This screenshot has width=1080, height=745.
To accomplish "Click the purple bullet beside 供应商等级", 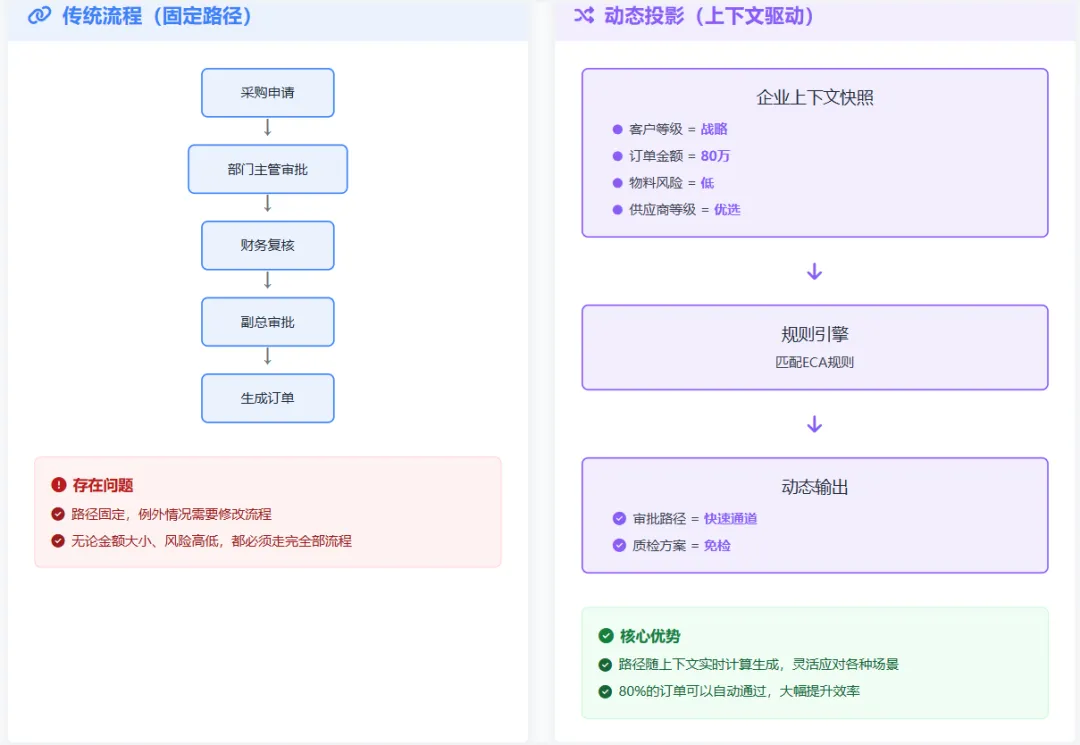I will tap(617, 209).
